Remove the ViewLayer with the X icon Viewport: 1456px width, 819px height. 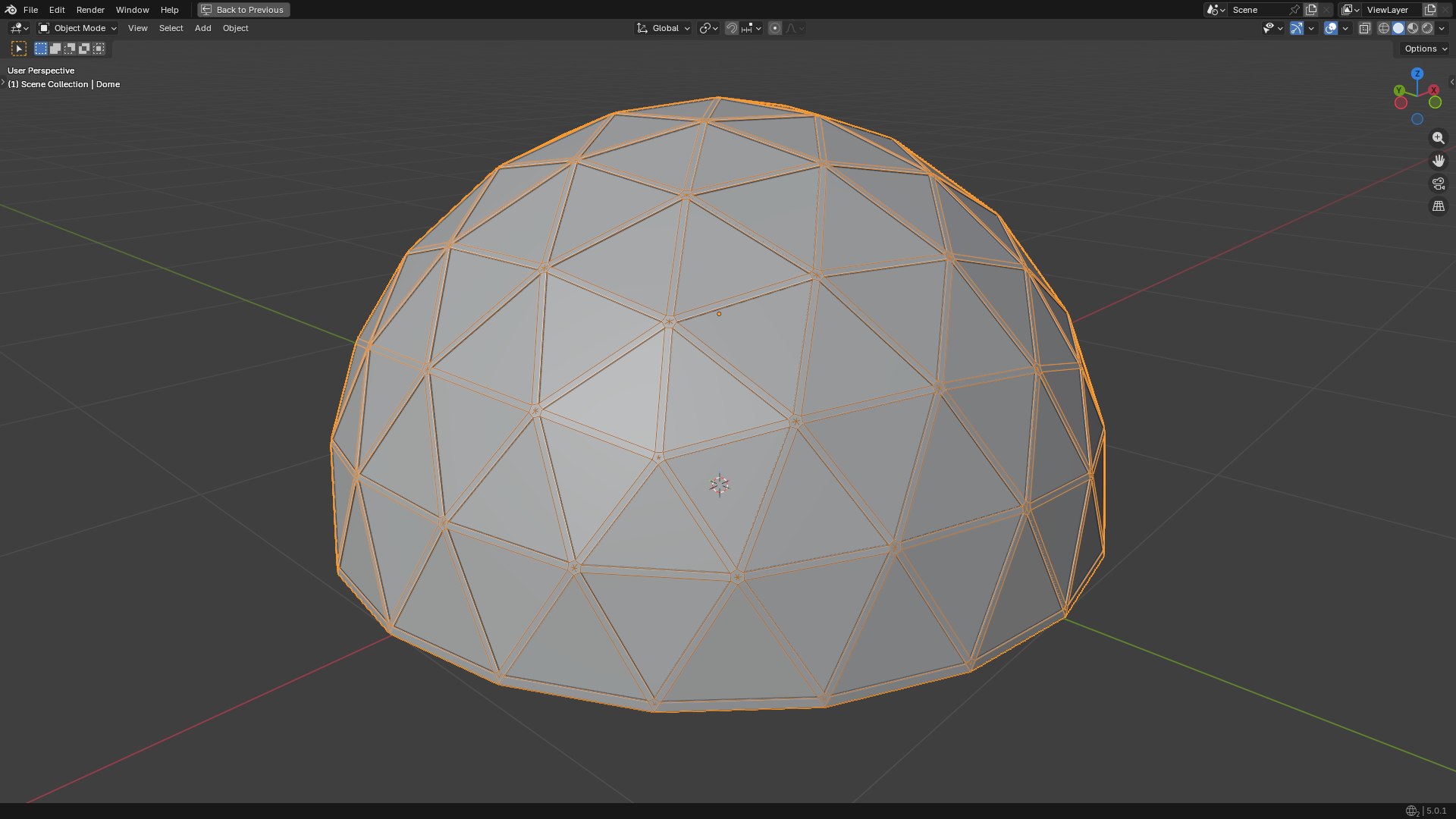(1445, 10)
